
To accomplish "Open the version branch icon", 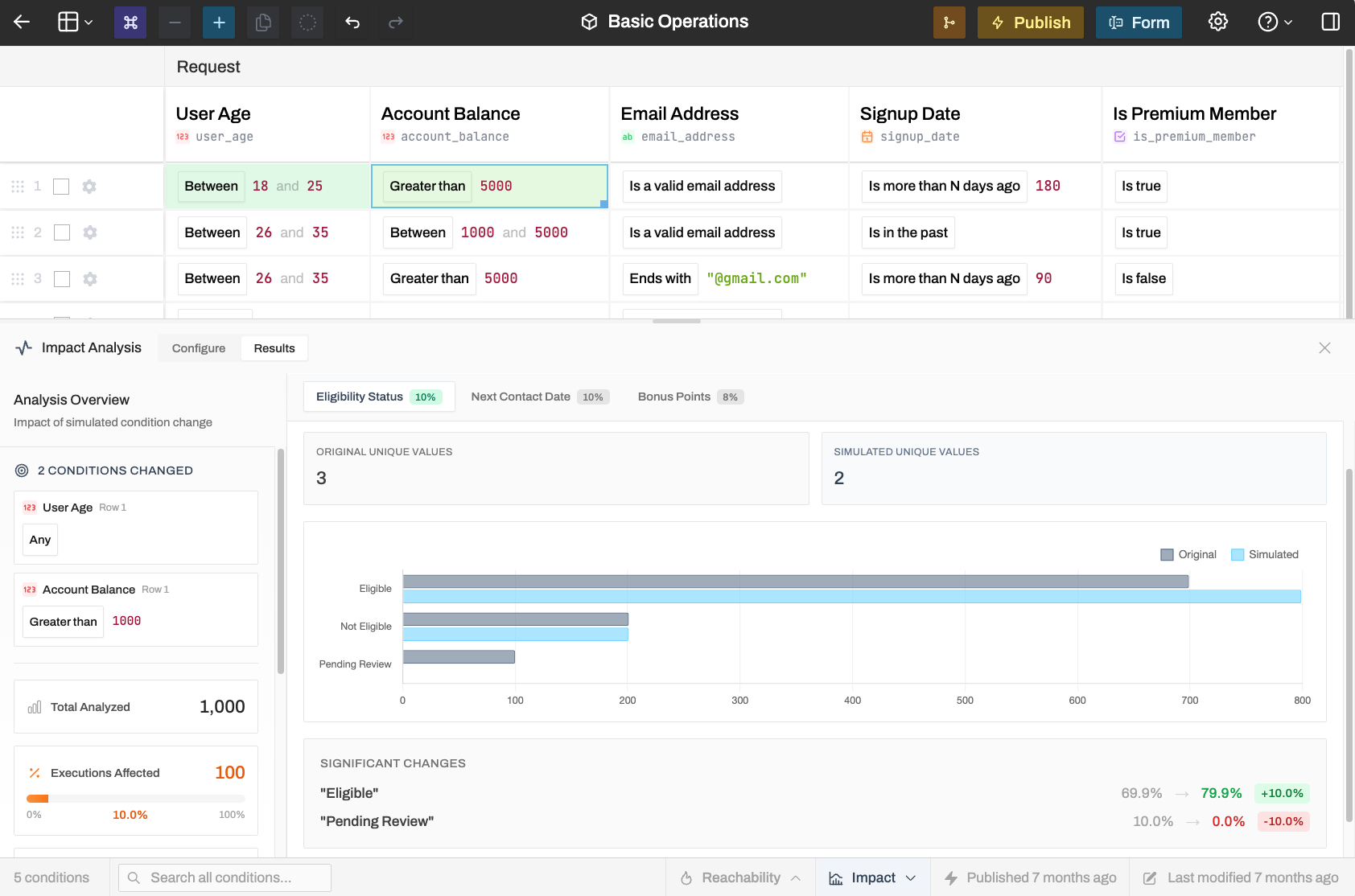I will tap(949, 23).
